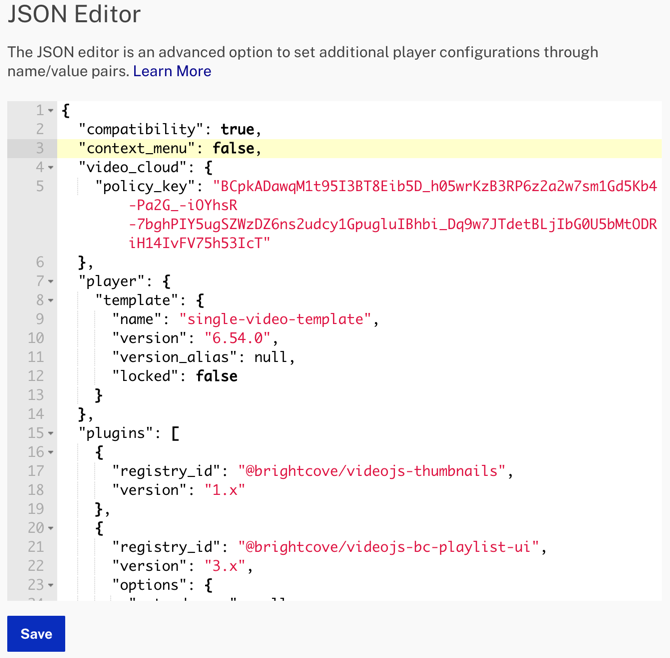Click gutter line number 5
This screenshot has width=670, height=658.
(40, 186)
